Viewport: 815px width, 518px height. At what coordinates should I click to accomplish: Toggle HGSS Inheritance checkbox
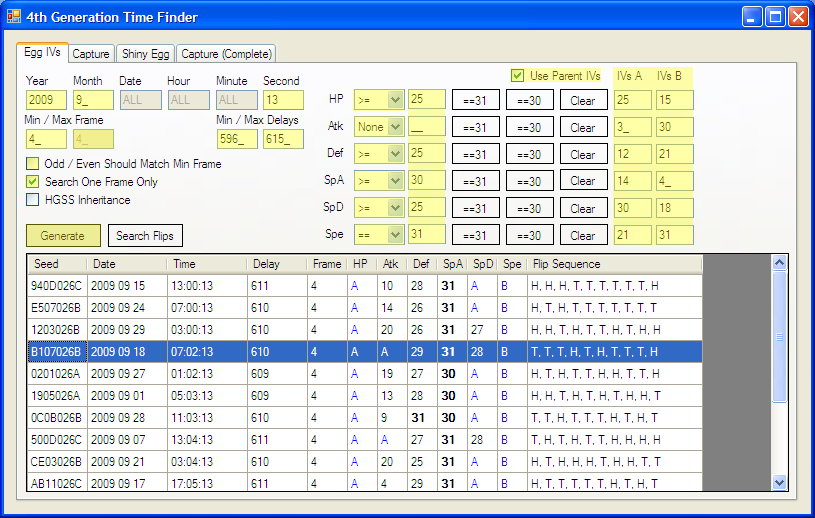tap(33, 199)
